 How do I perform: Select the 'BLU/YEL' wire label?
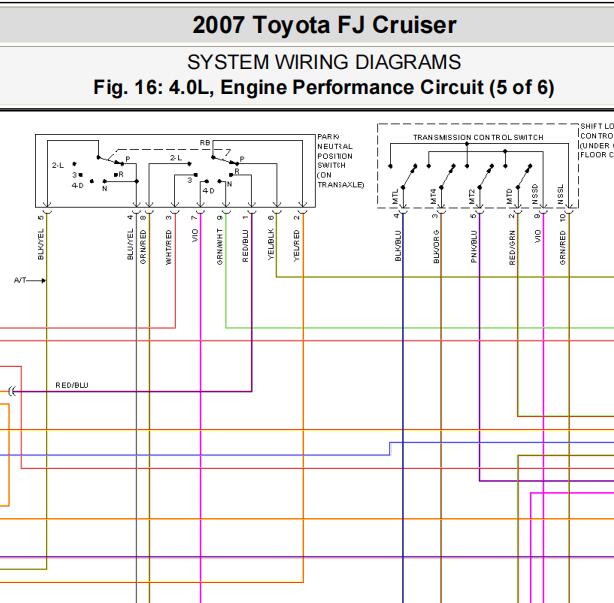130,244
